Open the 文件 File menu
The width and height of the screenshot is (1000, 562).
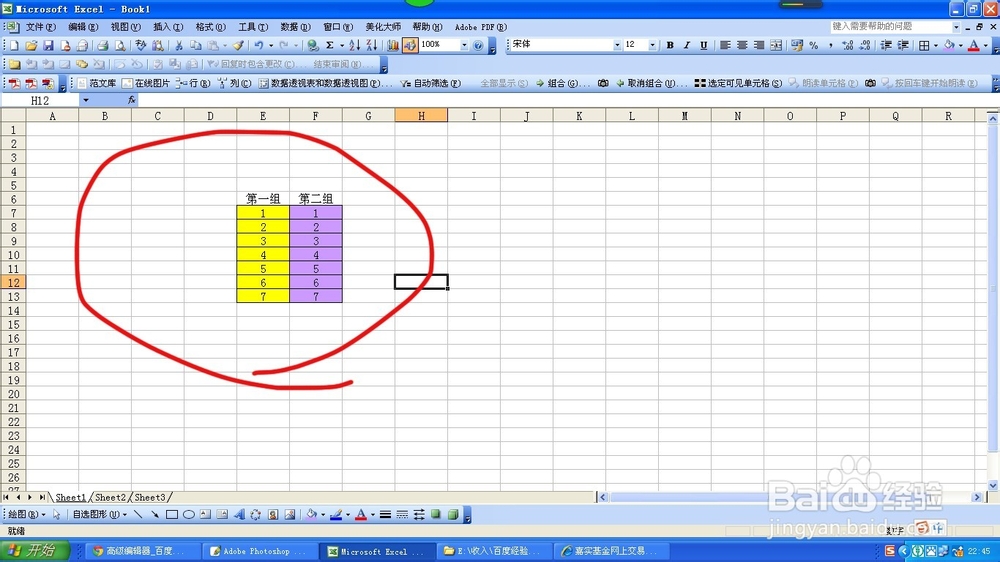(x=40, y=27)
